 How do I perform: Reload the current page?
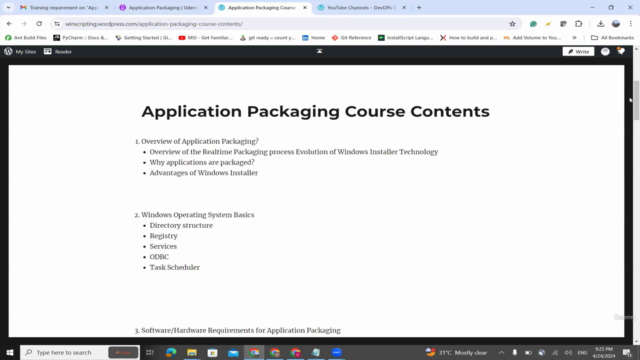click(39, 24)
